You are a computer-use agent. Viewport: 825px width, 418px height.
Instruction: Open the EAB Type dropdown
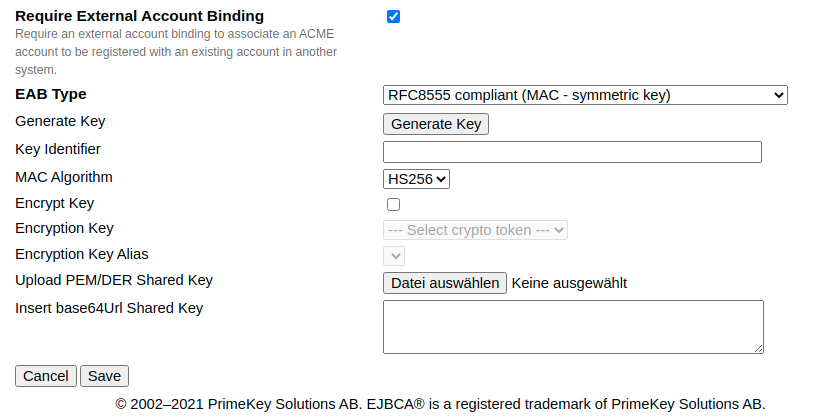(585, 95)
